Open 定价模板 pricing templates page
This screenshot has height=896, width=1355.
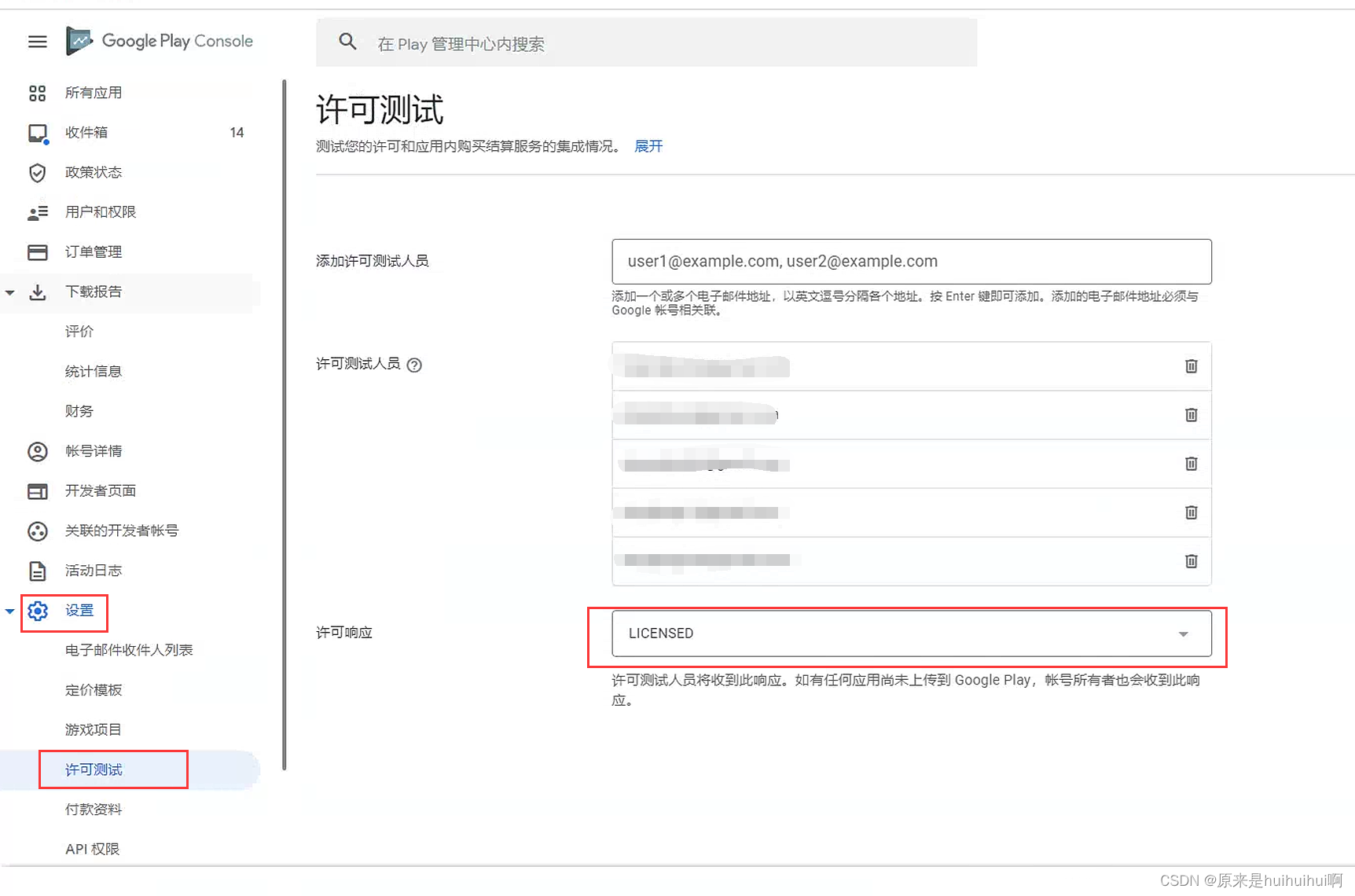[94, 689]
